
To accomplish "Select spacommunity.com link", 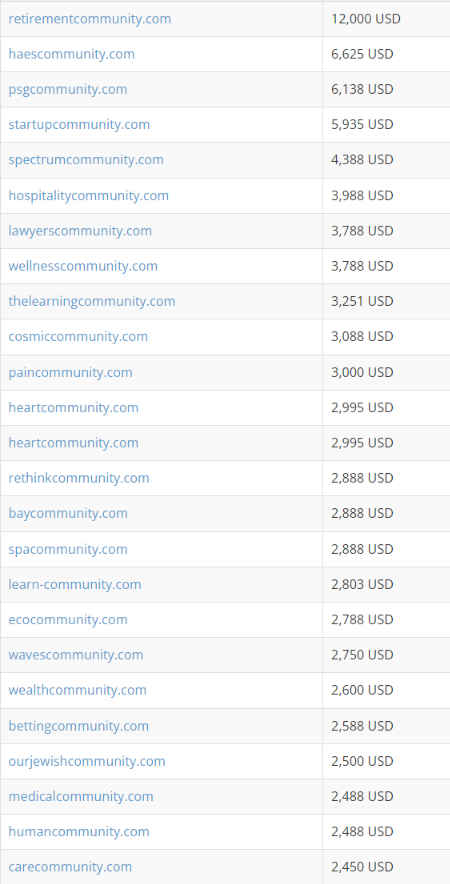I will [x=68, y=549].
